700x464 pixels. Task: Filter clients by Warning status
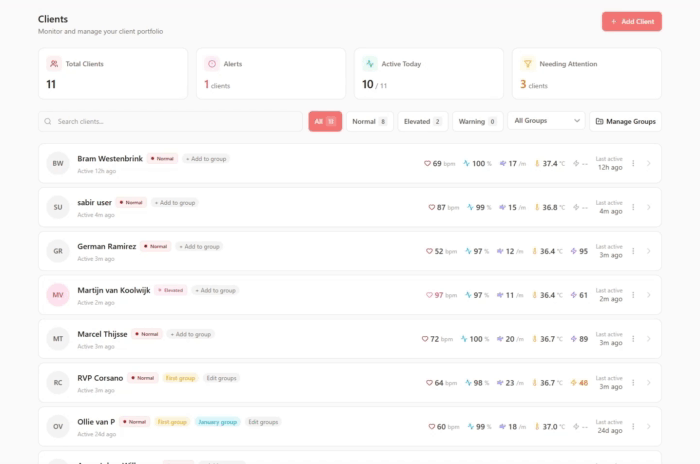[477, 121]
